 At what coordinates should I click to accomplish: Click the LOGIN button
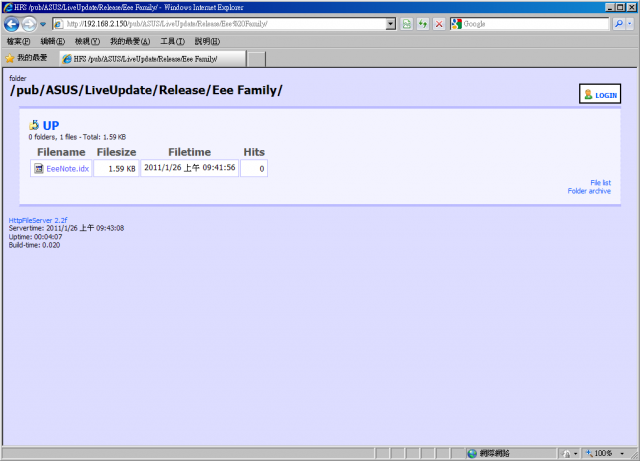coord(600,94)
